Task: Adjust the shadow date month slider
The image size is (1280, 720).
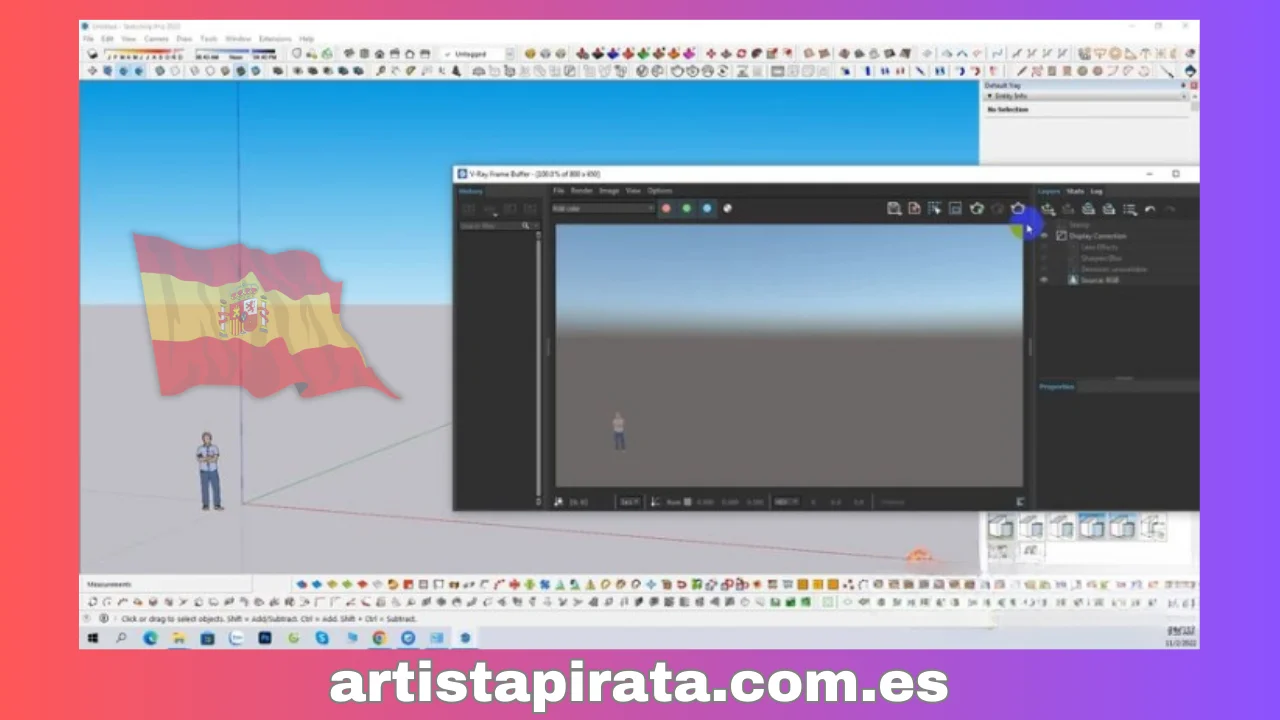Action: 143,54
